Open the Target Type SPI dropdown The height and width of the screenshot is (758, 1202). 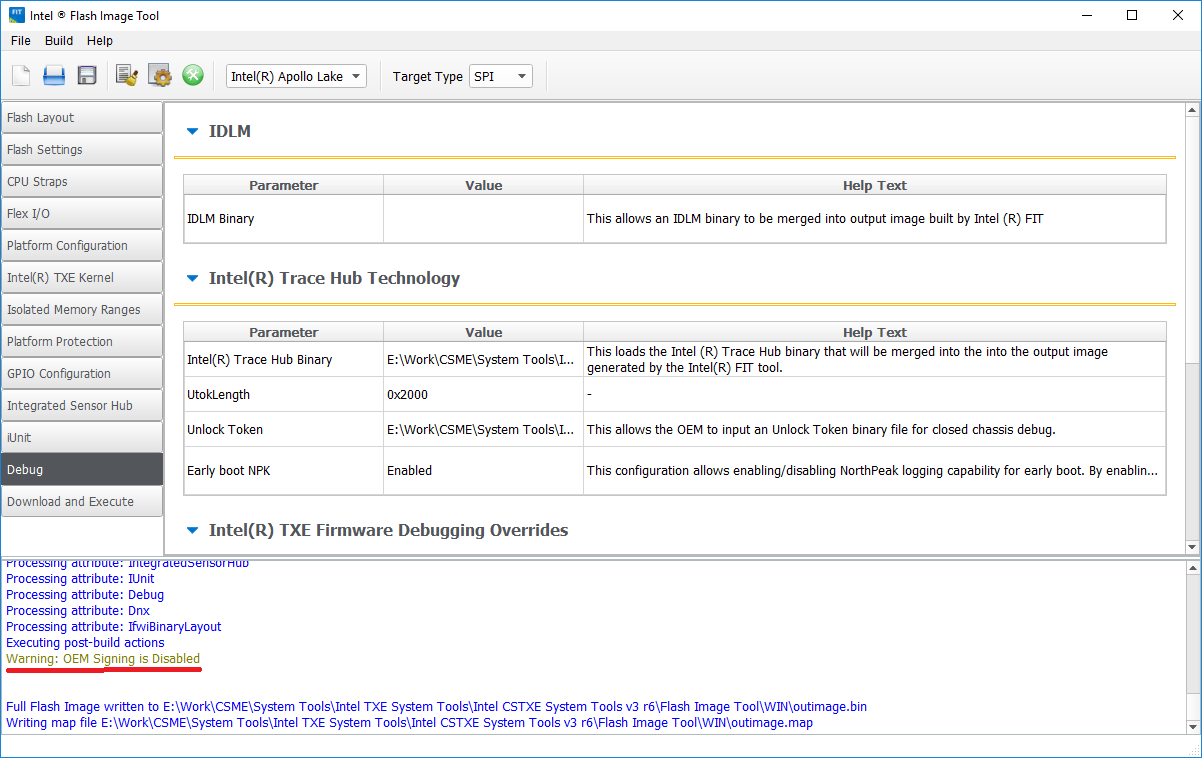501,76
